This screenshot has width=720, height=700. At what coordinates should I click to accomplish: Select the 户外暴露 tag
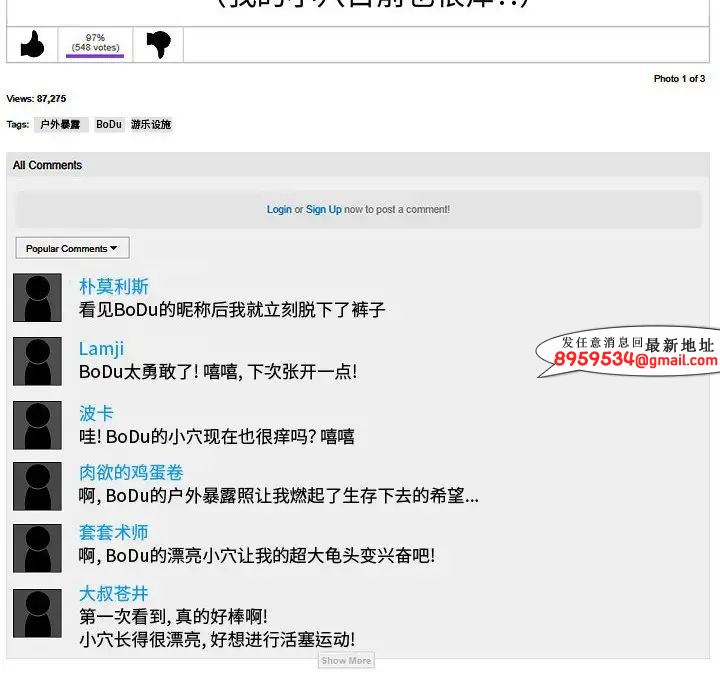pyautogui.click(x=61, y=124)
